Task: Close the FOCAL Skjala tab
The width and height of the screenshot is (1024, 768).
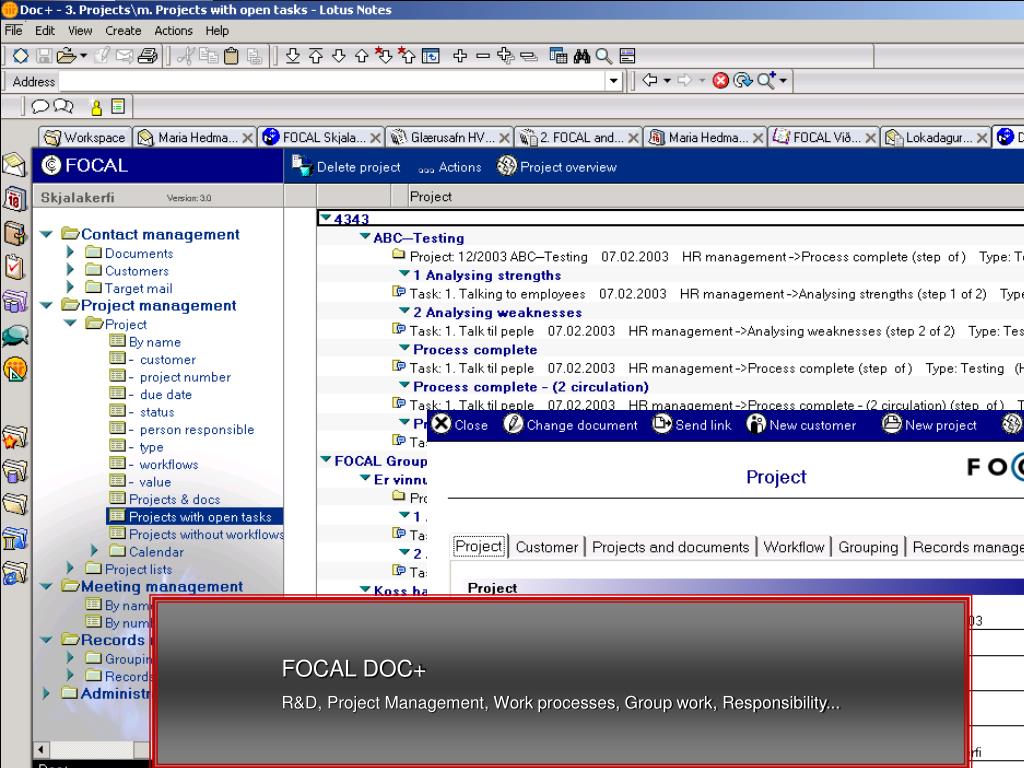Action: click(375, 138)
